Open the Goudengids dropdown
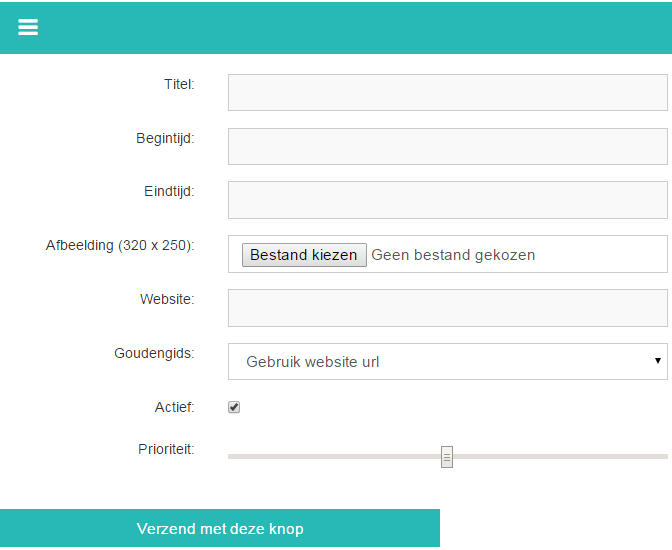The width and height of the screenshot is (672, 550). pyautogui.click(x=447, y=361)
